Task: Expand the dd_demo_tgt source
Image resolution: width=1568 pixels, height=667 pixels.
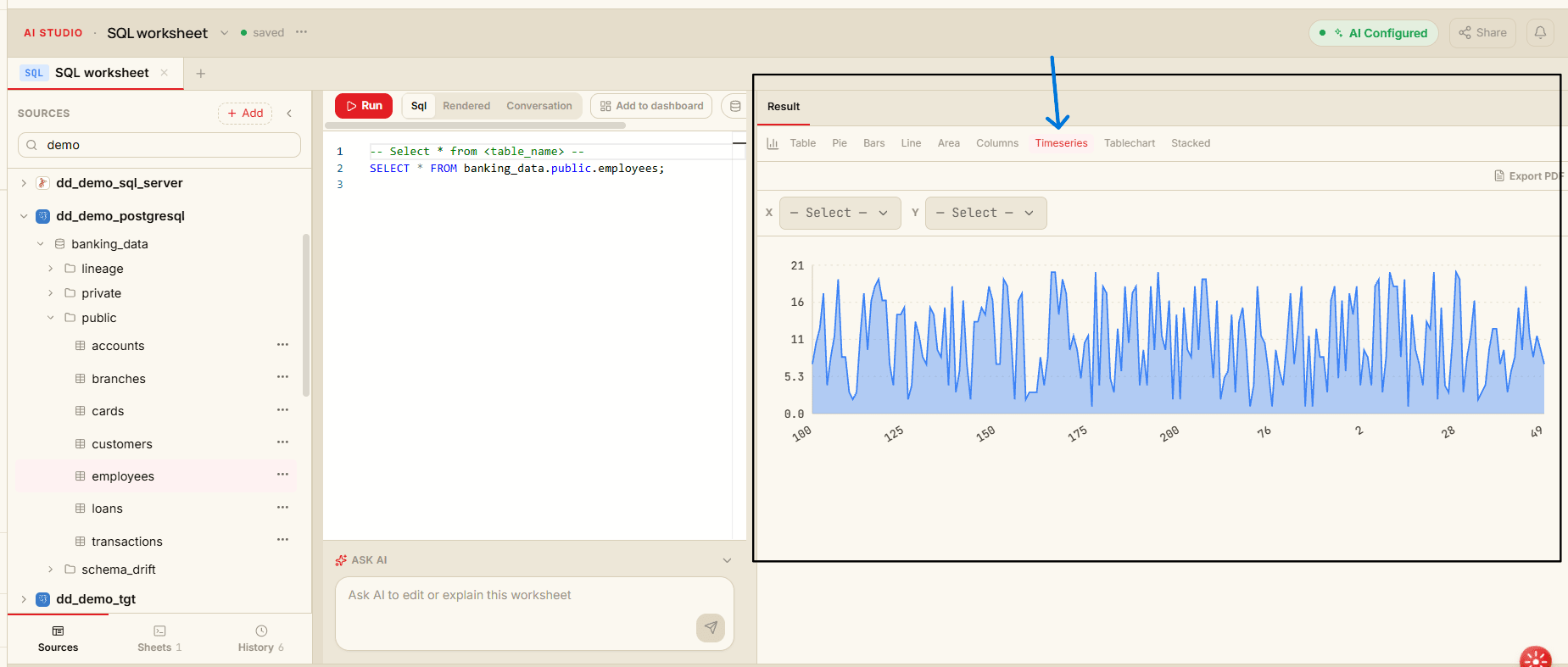Action: pos(24,599)
